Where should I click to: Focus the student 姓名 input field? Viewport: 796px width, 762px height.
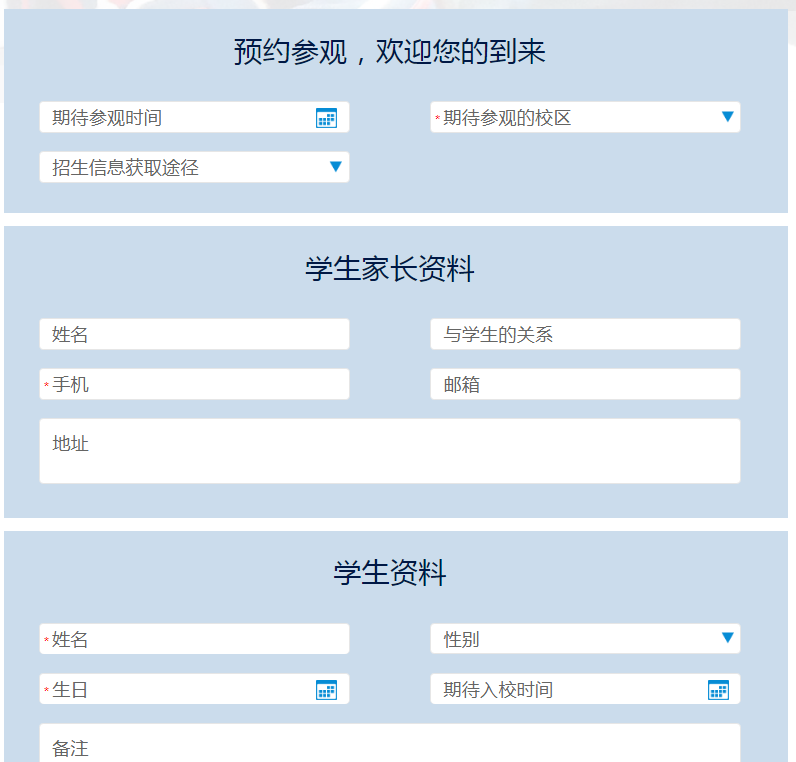(194, 639)
